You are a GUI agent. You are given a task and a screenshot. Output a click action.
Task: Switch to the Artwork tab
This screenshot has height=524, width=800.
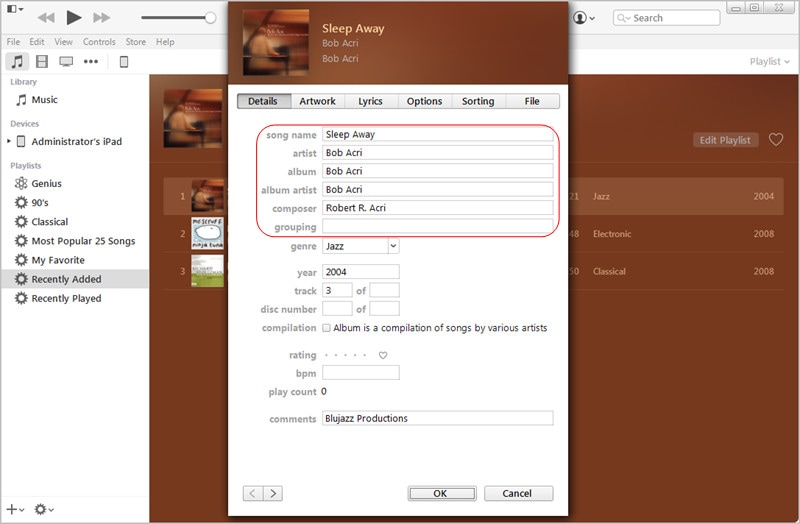317,101
